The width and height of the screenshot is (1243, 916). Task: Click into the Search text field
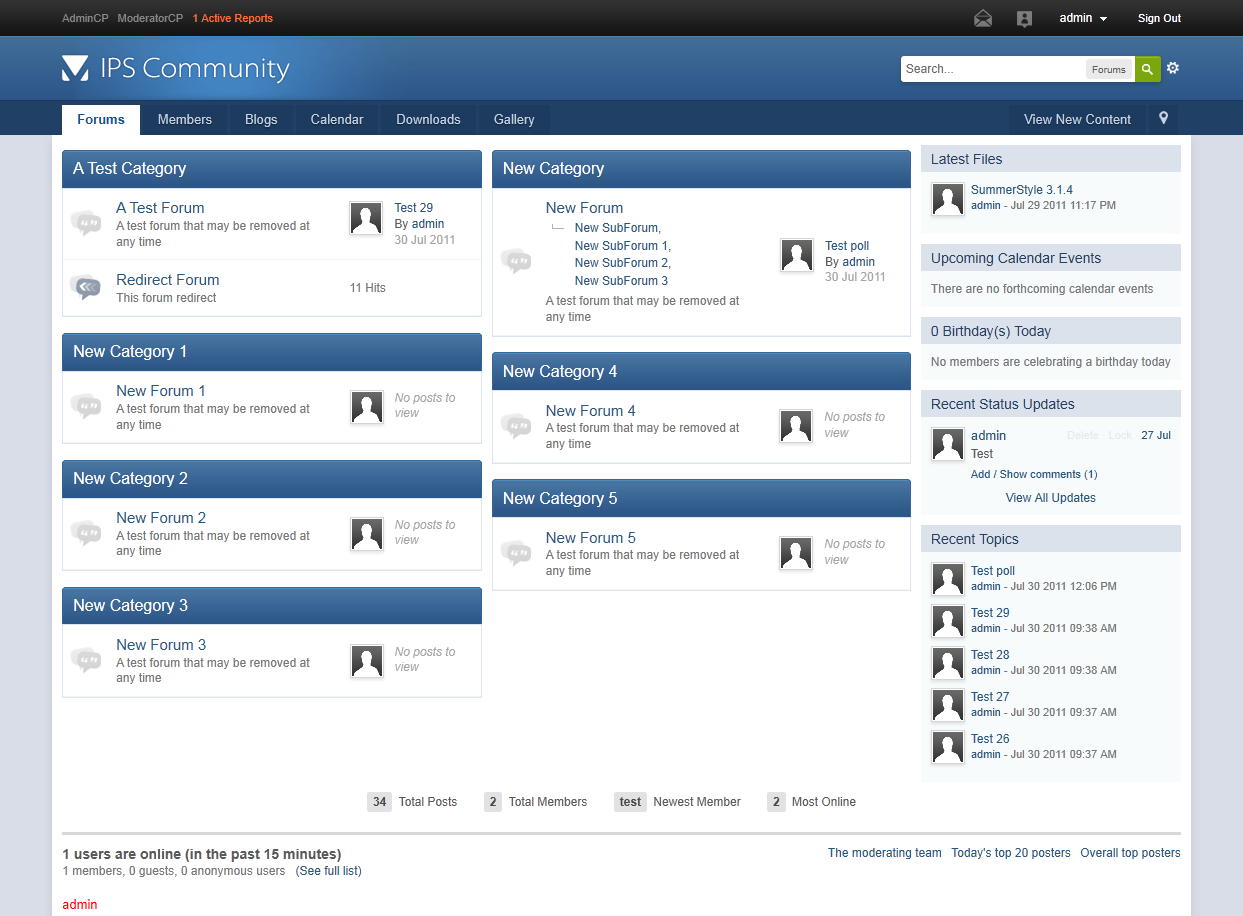pyautogui.click(x=992, y=69)
